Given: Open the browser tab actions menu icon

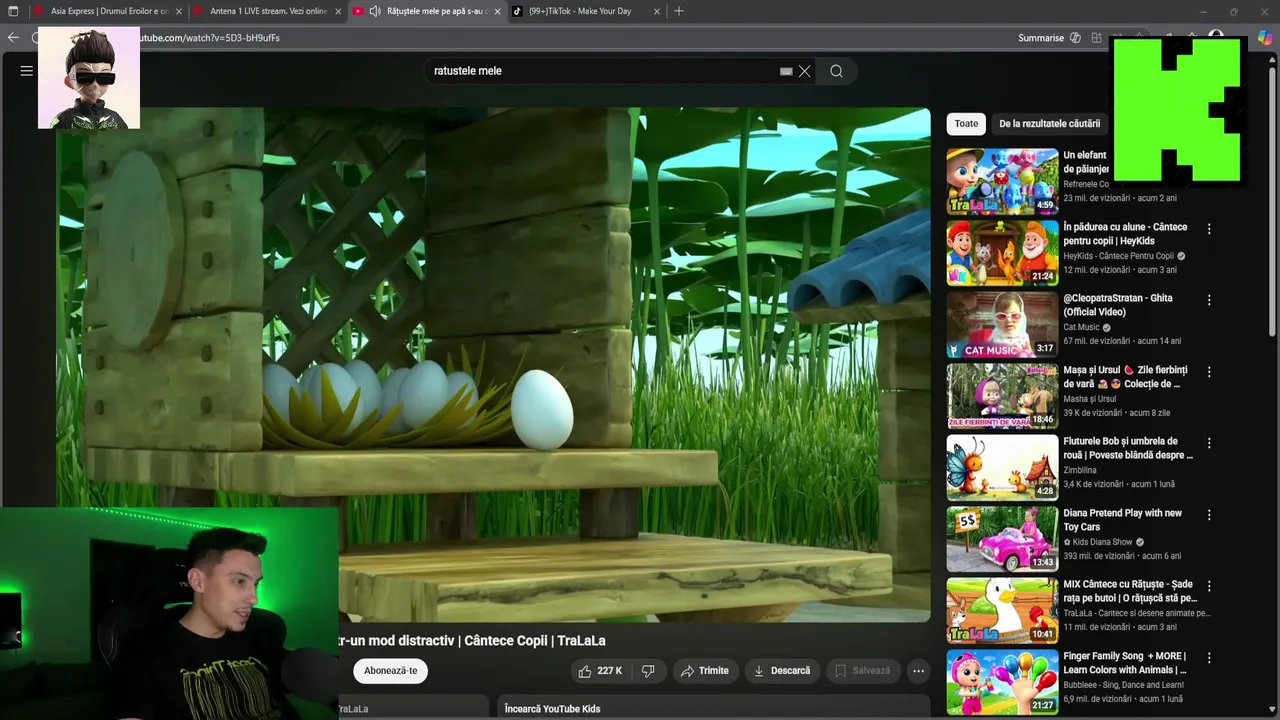Looking at the screenshot, I should (13, 11).
